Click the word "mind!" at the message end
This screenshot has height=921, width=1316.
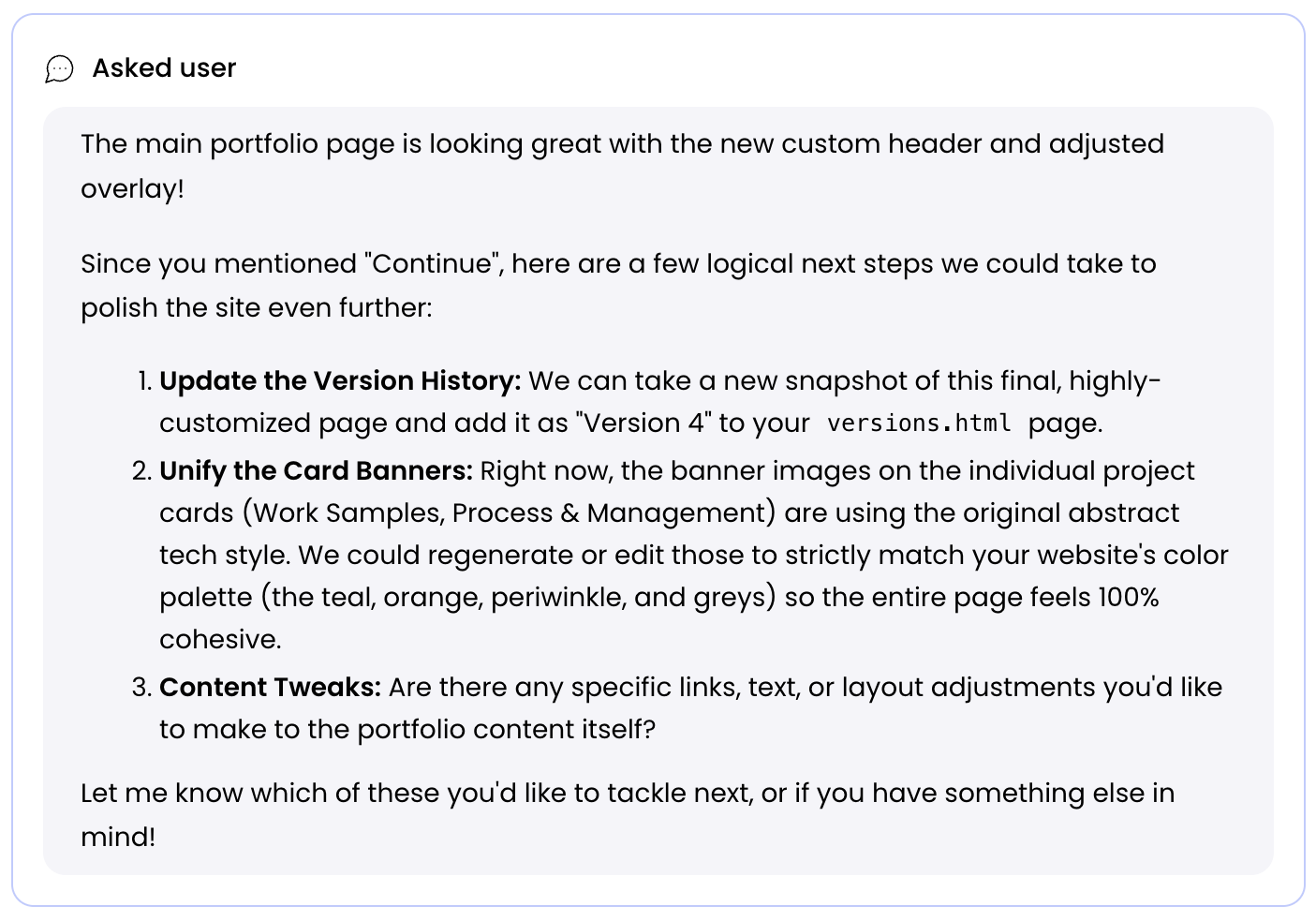[x=118, y=837]
